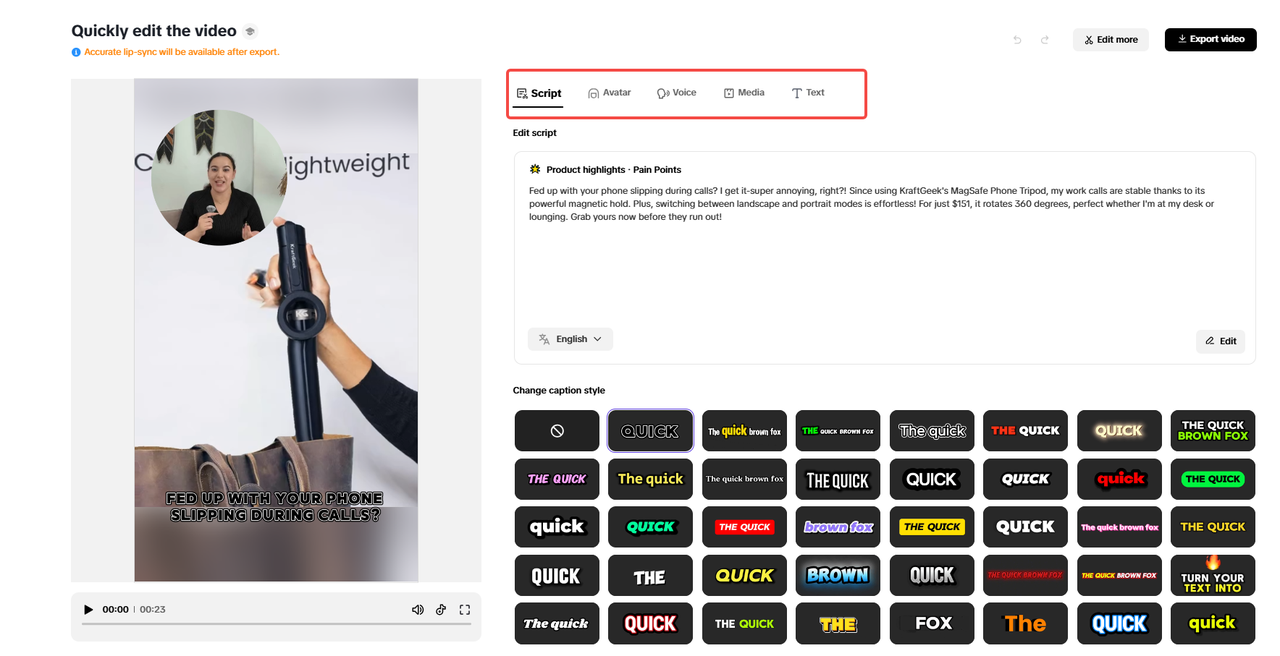Click the Edit more button
Image resolution: width=1280 pixels, height=656 pixels.
(1110, 39)
